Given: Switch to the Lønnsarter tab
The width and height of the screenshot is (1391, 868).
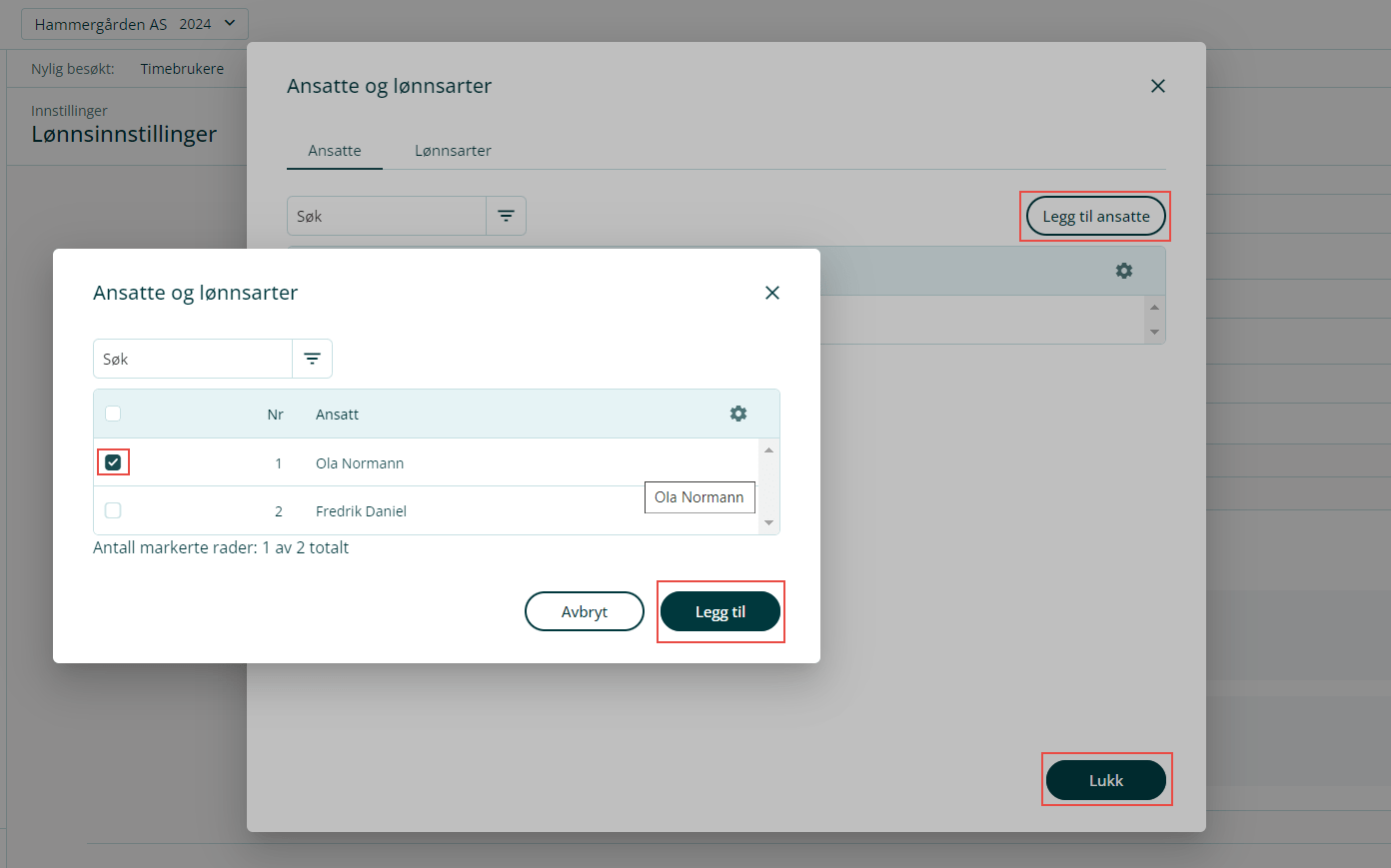Looking at the screenshot, I should (453, 151).
